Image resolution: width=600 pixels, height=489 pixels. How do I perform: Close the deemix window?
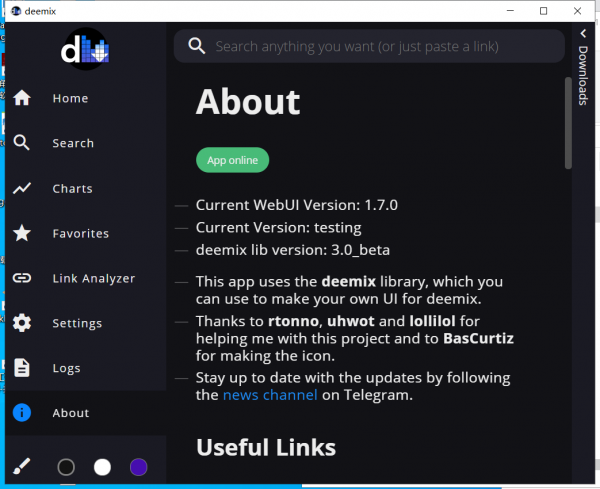coord(577,11)
